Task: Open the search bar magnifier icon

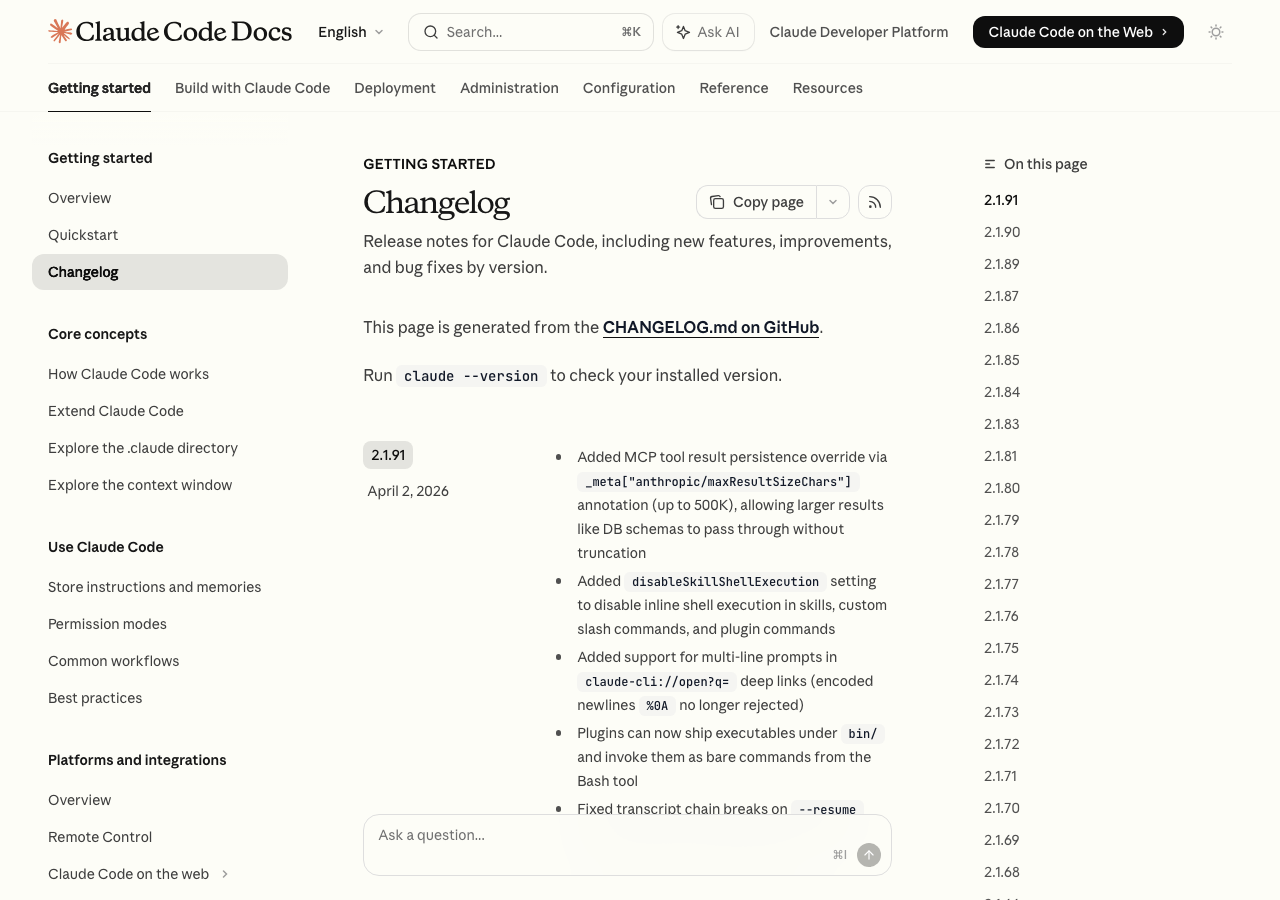Action: tap(431, 31)
